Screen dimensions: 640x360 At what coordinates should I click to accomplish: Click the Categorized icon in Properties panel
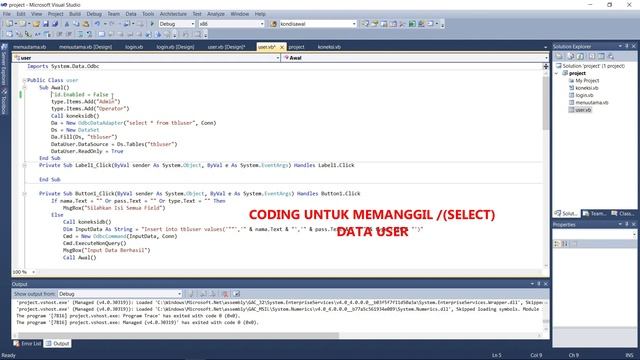point(557,244)
